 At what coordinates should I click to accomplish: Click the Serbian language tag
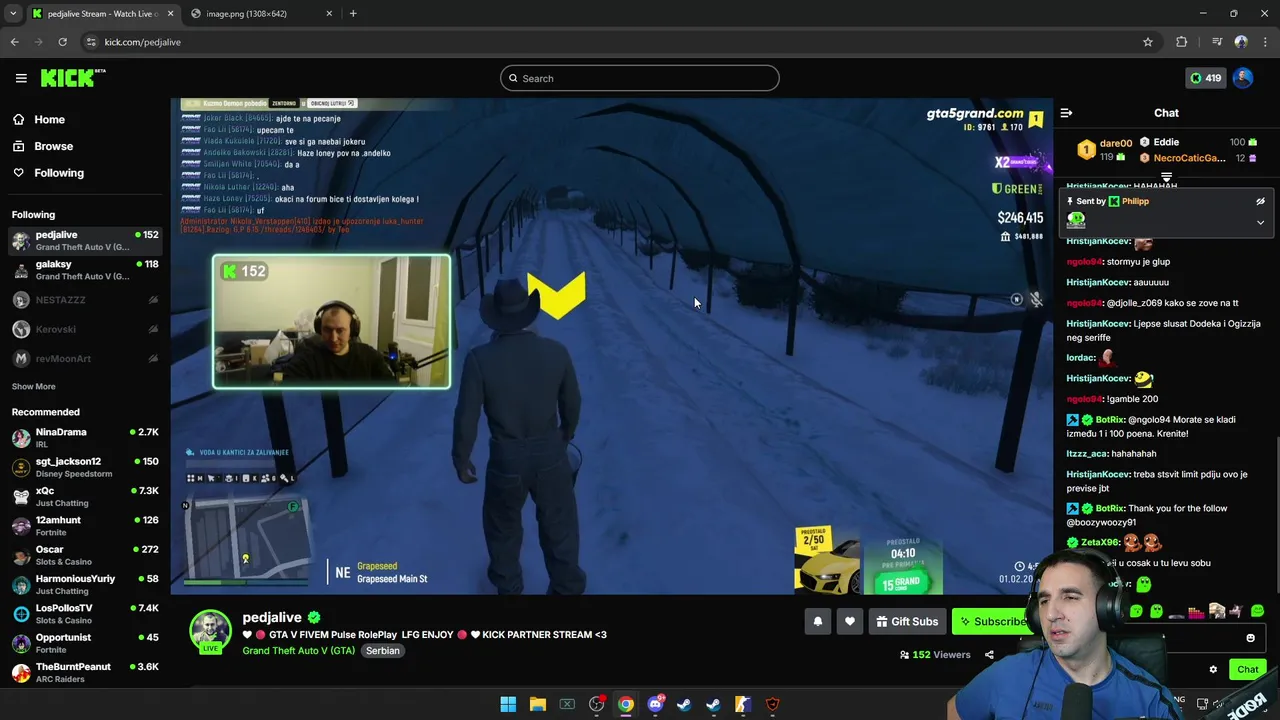(382, 651)
